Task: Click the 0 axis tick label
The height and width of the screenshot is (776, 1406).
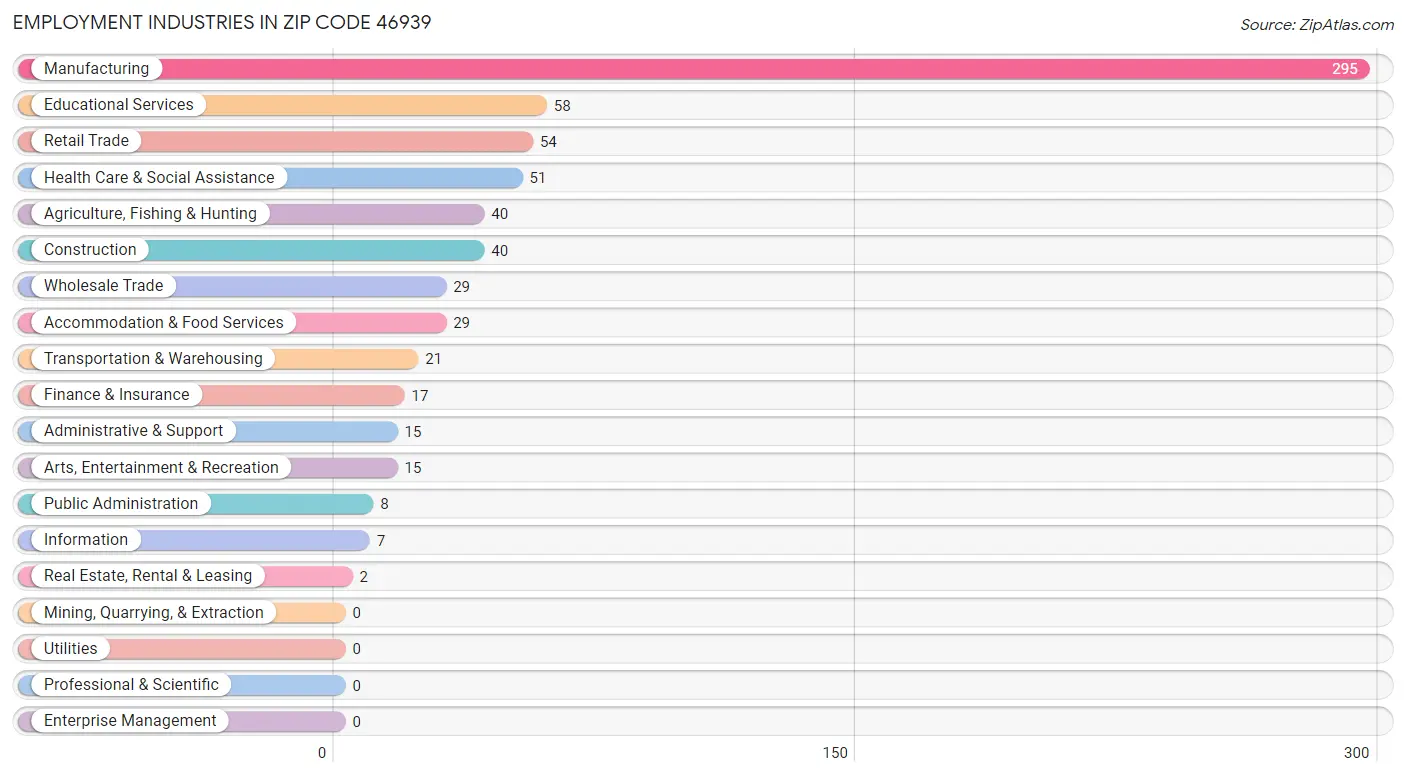Action: click(x=322, y=753)
